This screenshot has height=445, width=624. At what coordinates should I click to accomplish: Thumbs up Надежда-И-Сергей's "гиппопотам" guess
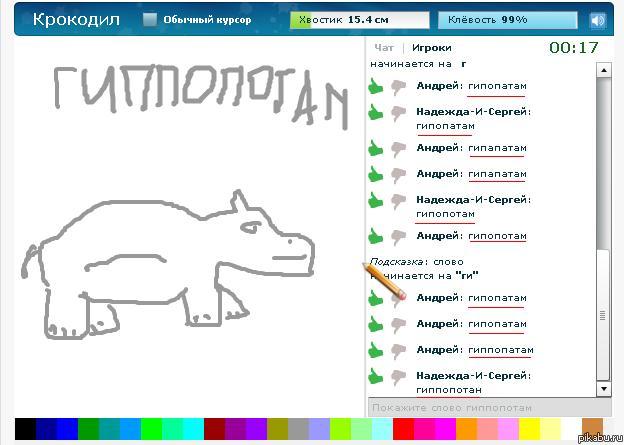coord(376,200)
